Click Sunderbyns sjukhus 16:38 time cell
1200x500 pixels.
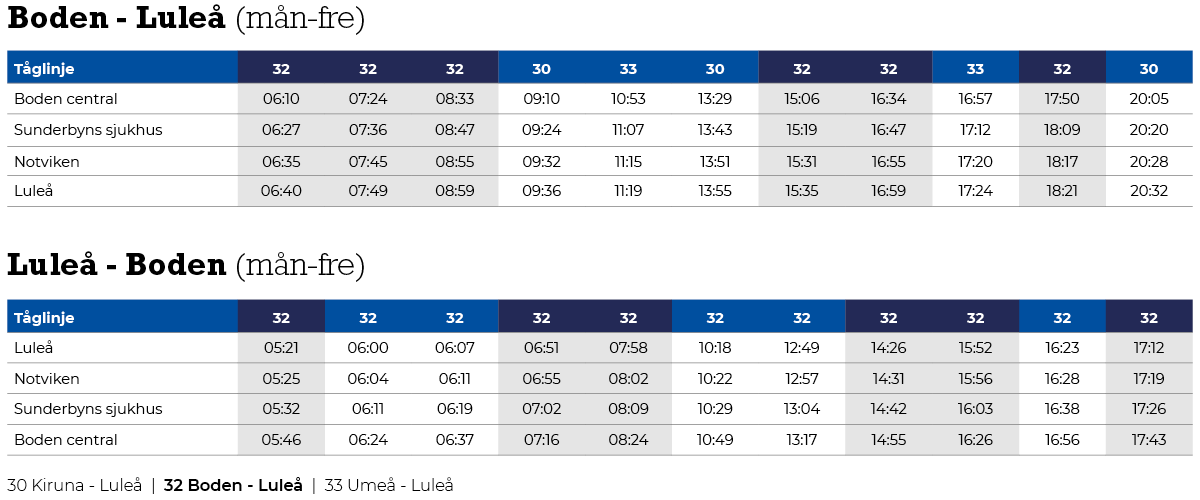(1062, 409)
